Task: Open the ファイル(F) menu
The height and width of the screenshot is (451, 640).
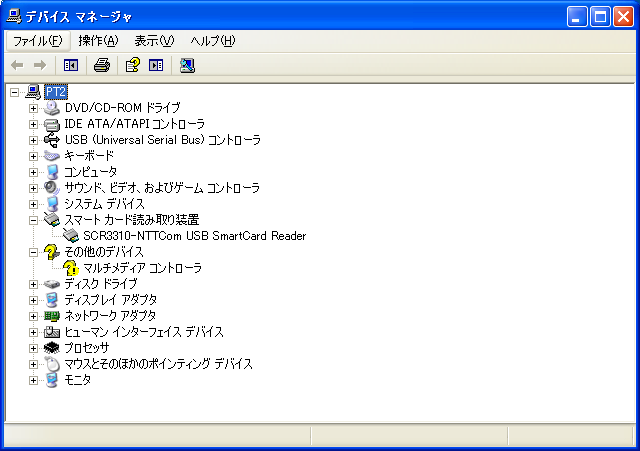Action: pos(37,41)
